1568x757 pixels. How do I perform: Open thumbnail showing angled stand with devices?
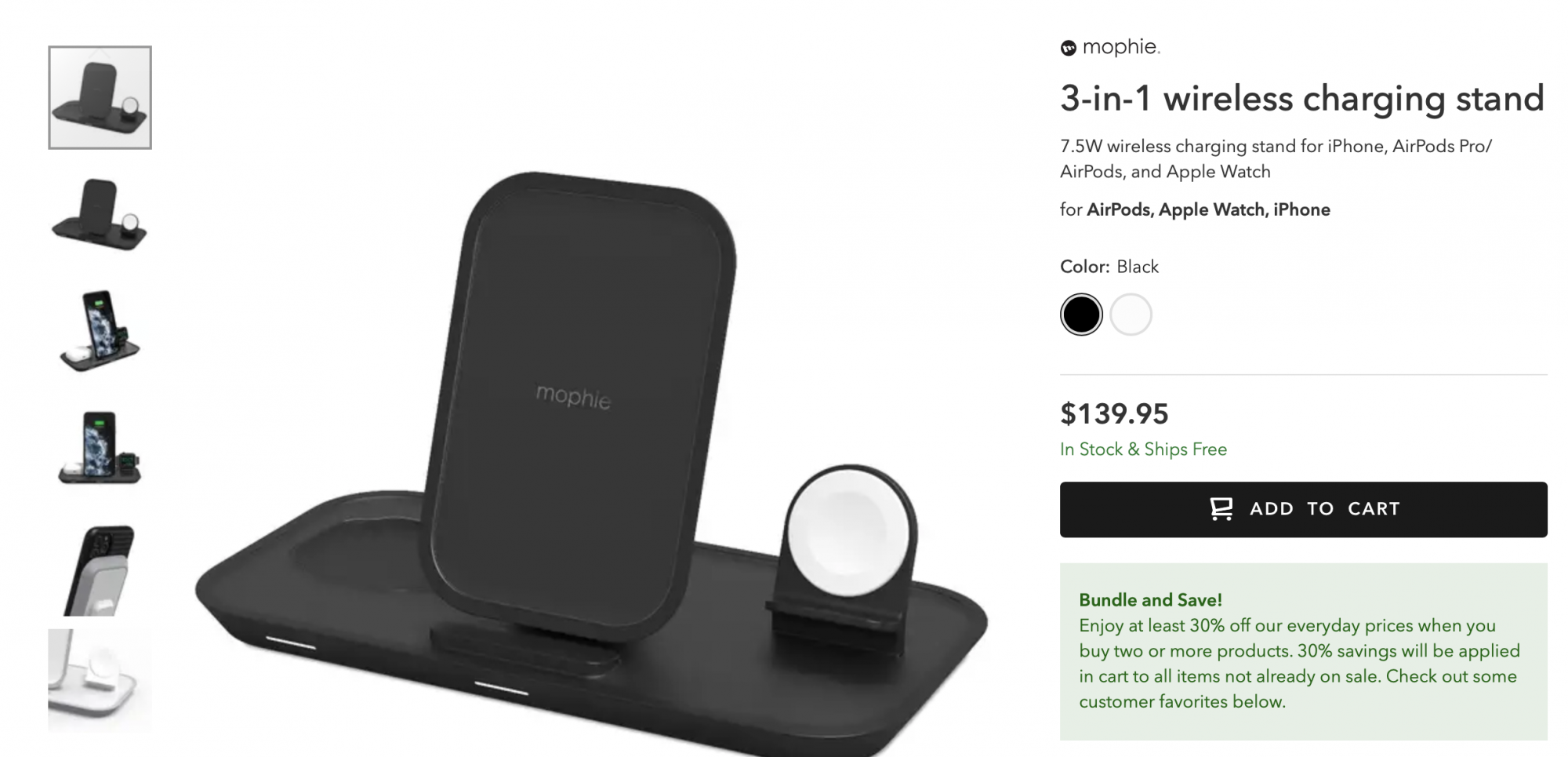[100, 330]
